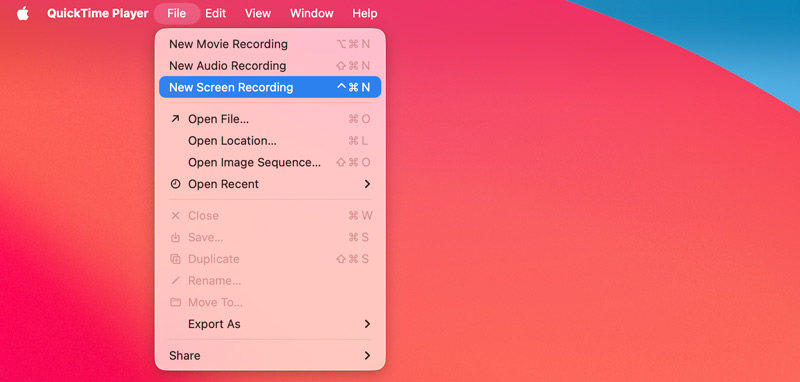This screenshot has width=800, height=382.
Task: Click the arrow icon beside Open File
Action: (x=175, y=119)
